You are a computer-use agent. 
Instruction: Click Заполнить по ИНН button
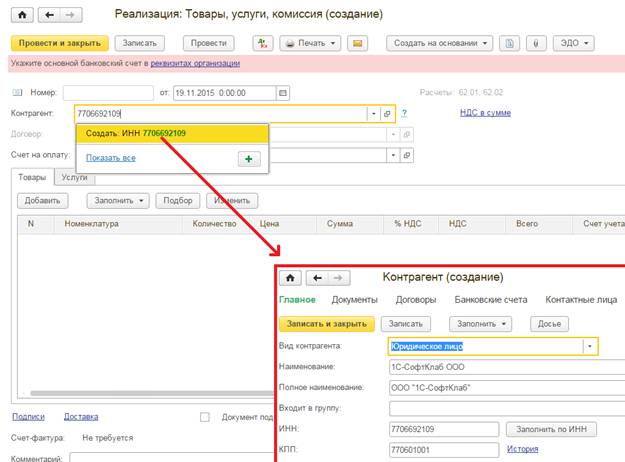point(551,429)
